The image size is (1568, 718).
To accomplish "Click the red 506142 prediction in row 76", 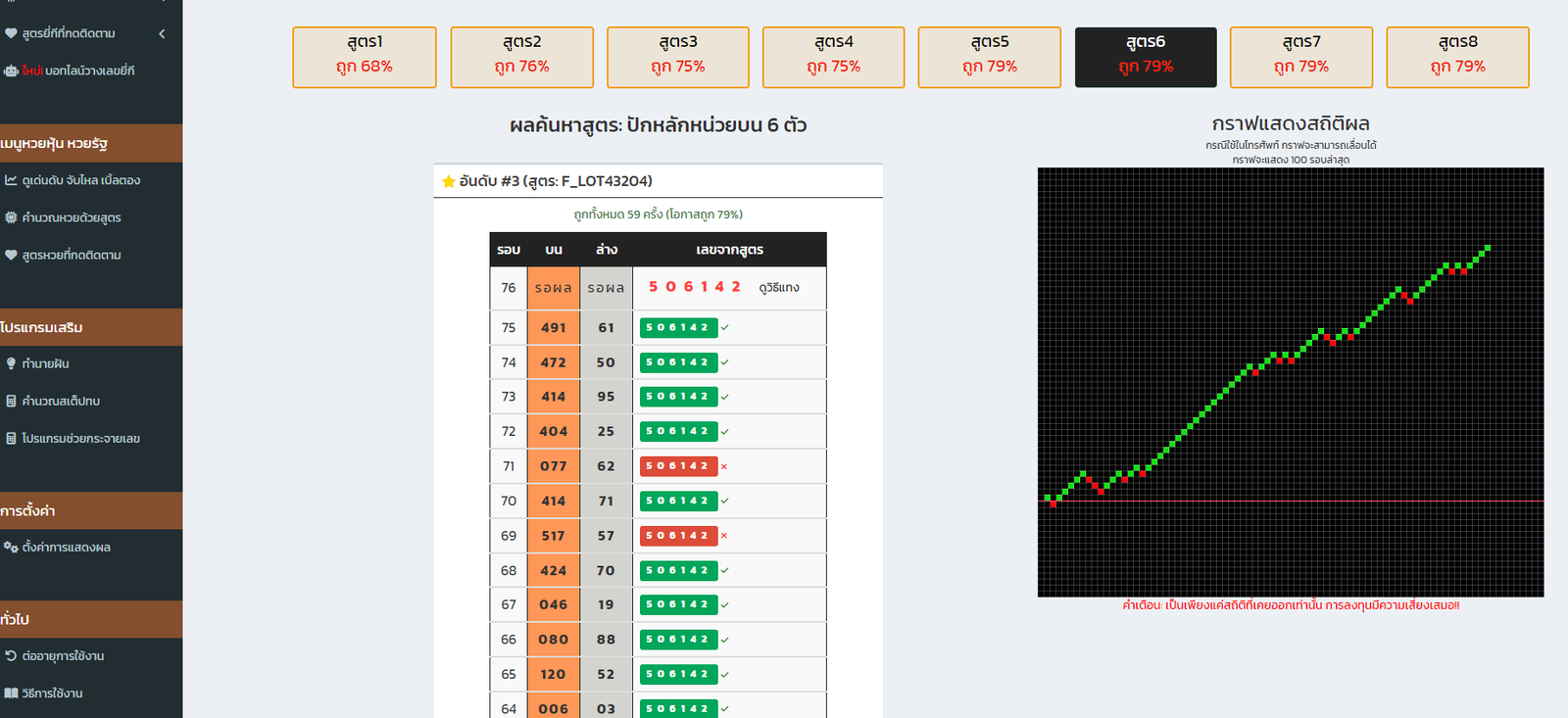I will coord(695,287).
